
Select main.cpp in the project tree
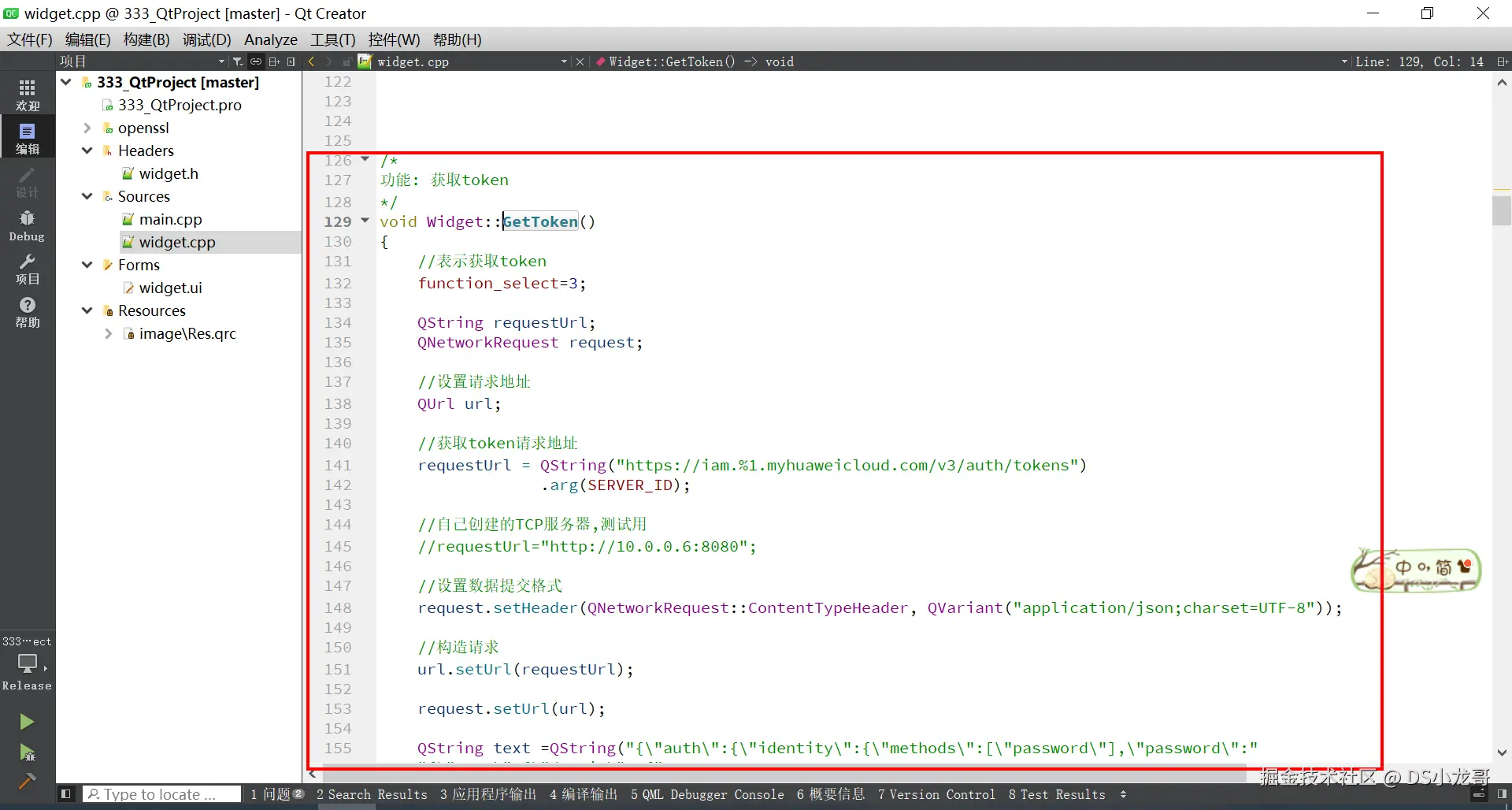(x=170, y=219)
